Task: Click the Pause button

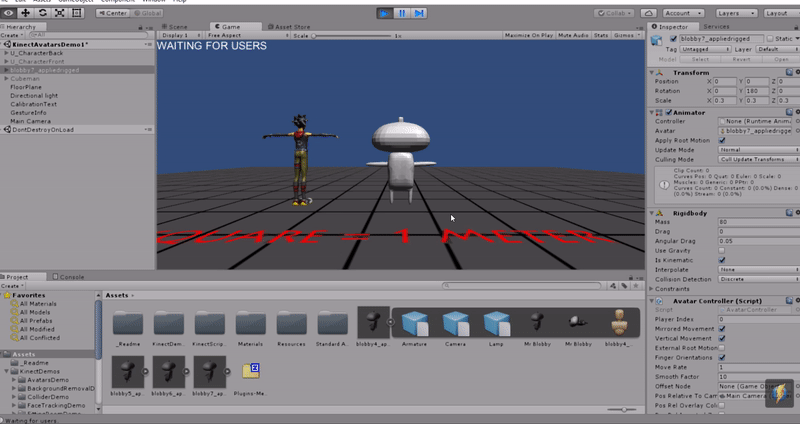Action: [402, 13]
